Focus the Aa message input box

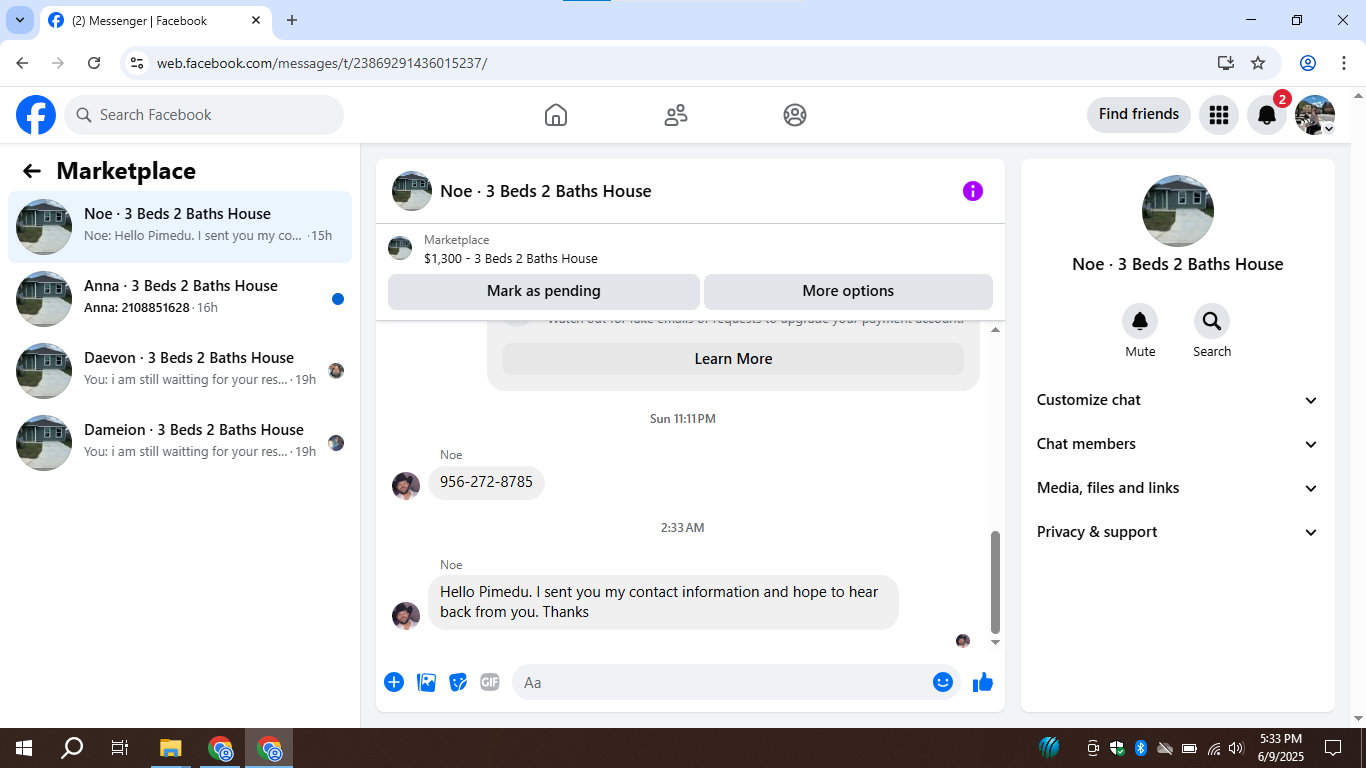point(736,682)
